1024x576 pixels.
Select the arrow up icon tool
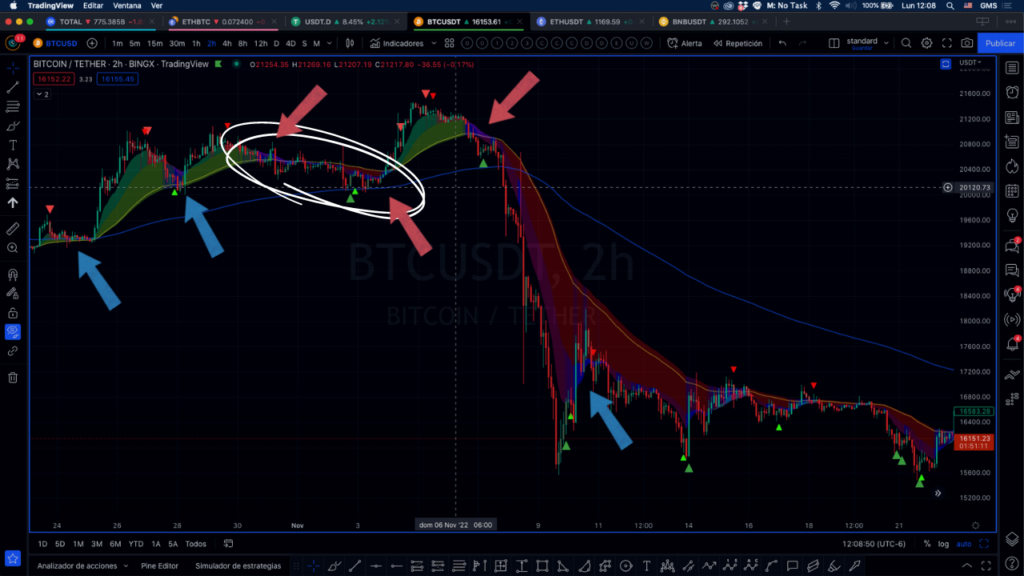(x=12, y=203)
